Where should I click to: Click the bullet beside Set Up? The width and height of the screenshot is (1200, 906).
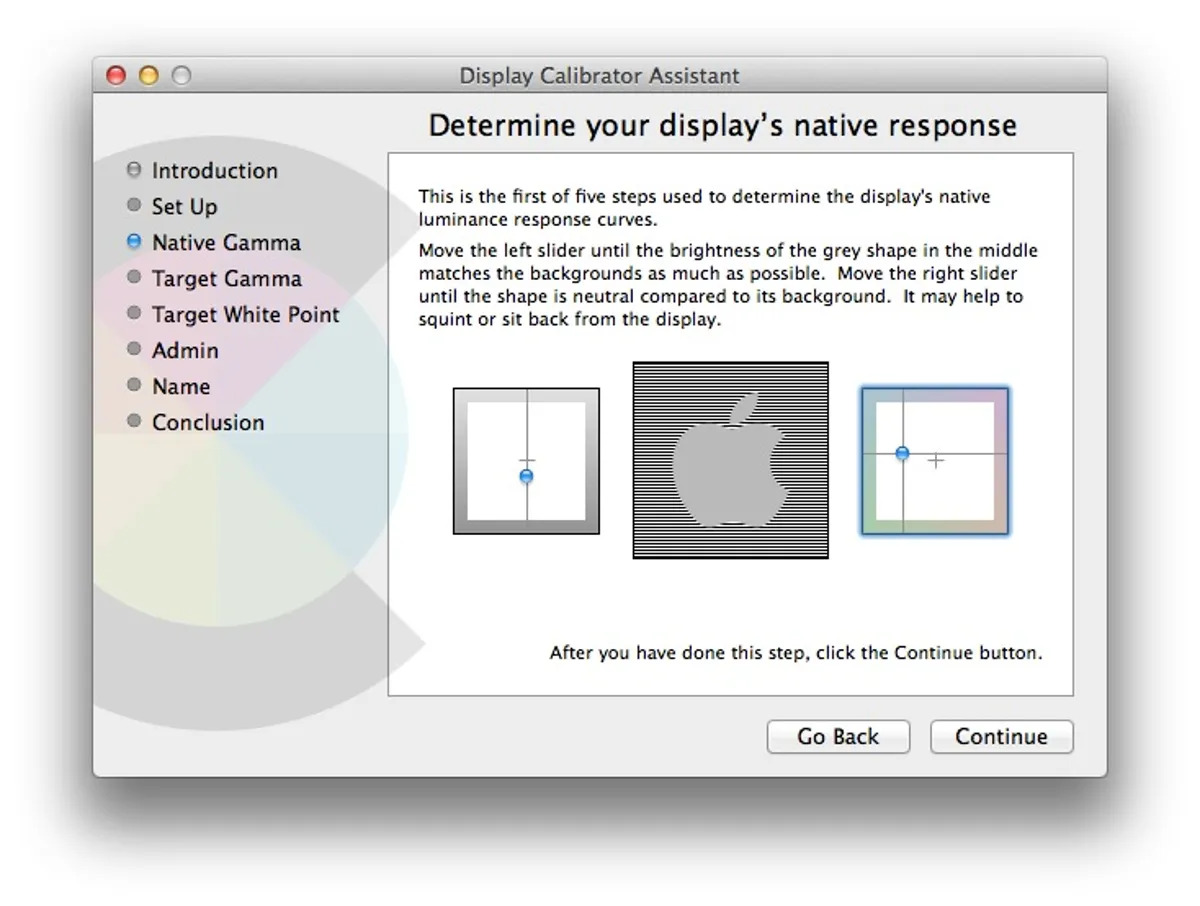point(134,206)
